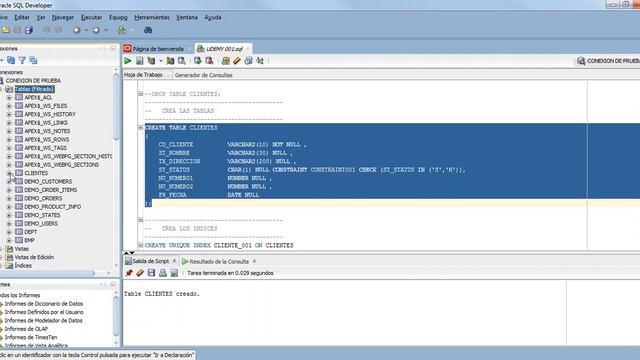This screenshot has height=360, width=640.
Task: Click the binoculars find icon
Action: (148, 30)
